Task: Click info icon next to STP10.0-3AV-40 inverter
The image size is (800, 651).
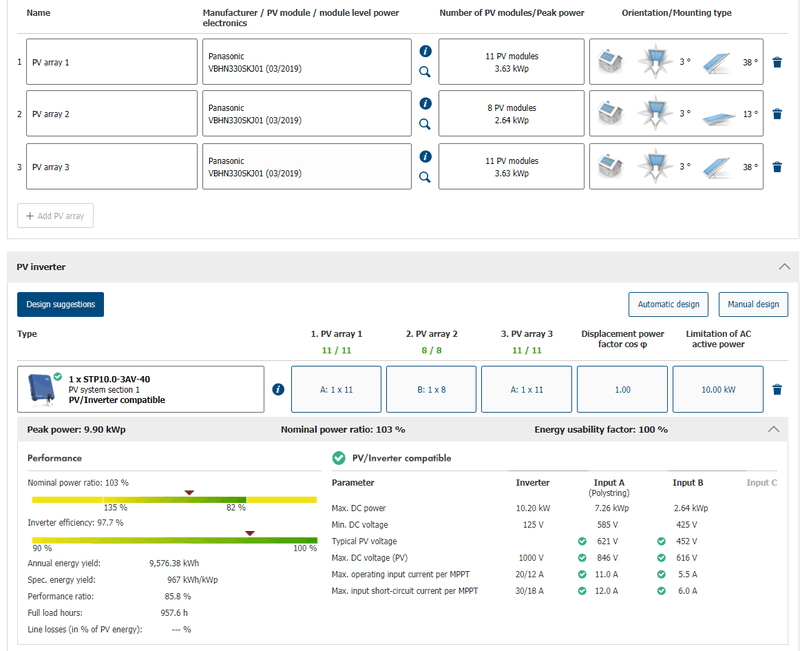Action: click(x=278, y=389)
